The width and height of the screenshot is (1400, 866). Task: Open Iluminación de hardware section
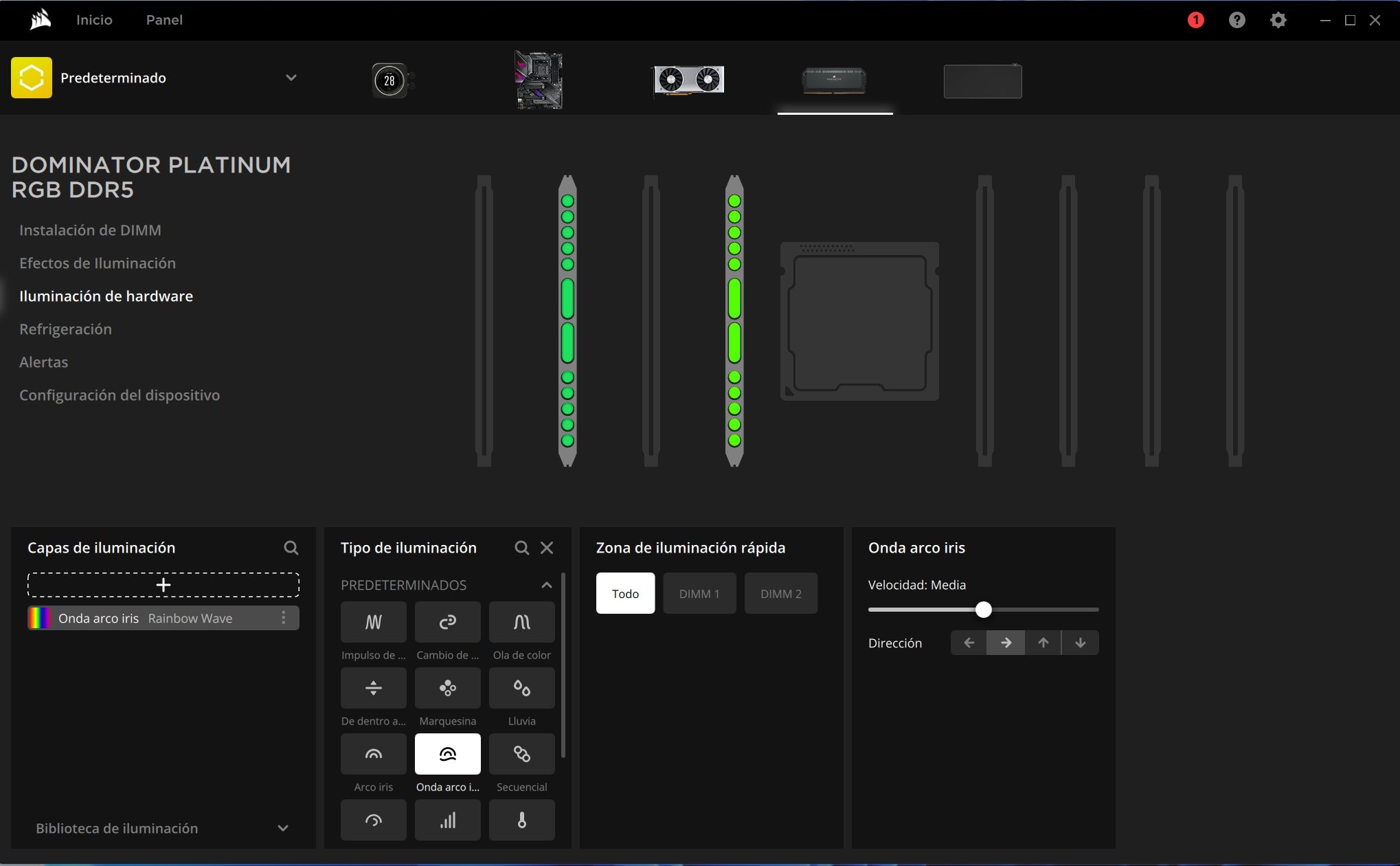pyautogui.click(x=106, y=296)
